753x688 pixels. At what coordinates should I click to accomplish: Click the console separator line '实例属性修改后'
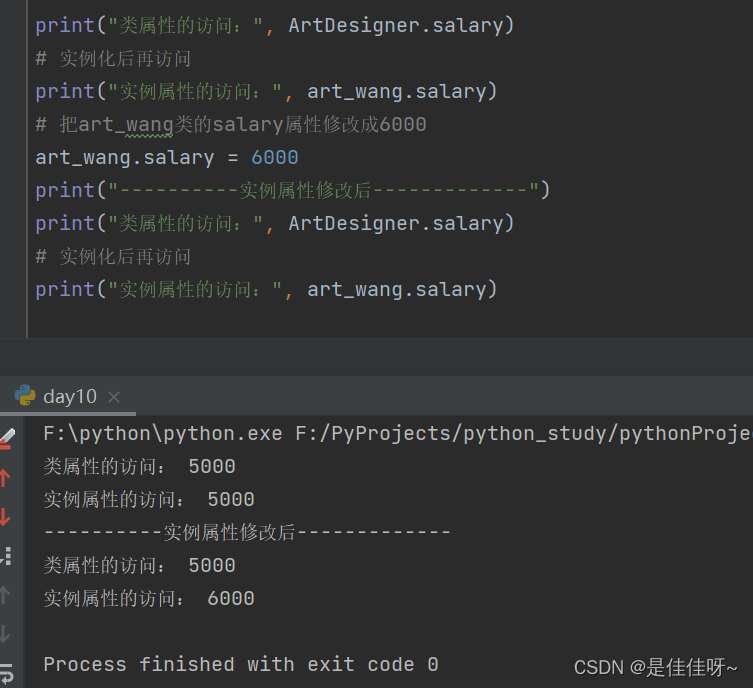[x=247, y=532]
